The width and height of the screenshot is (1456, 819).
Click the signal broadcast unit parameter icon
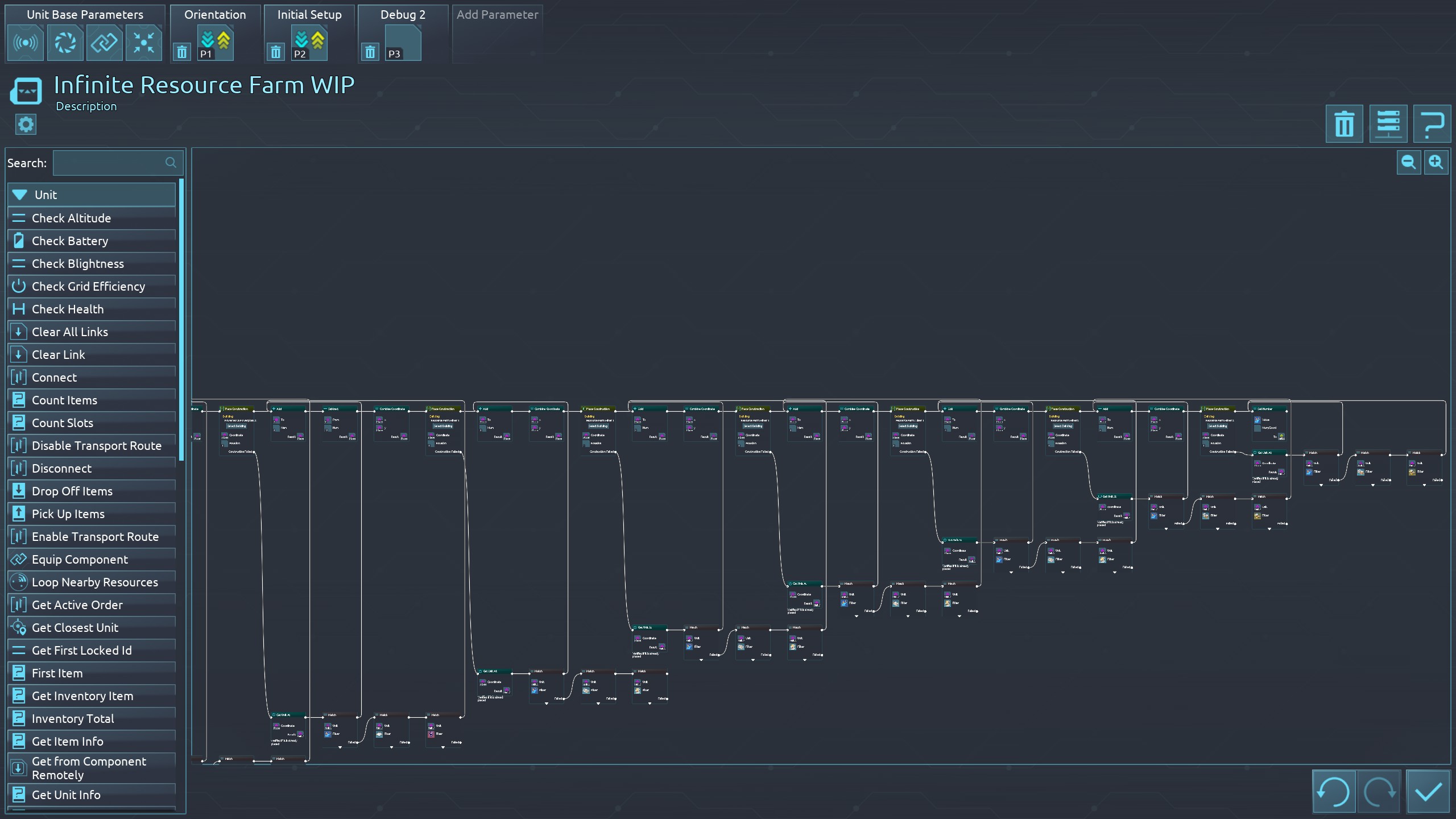[x=26, y=43]
